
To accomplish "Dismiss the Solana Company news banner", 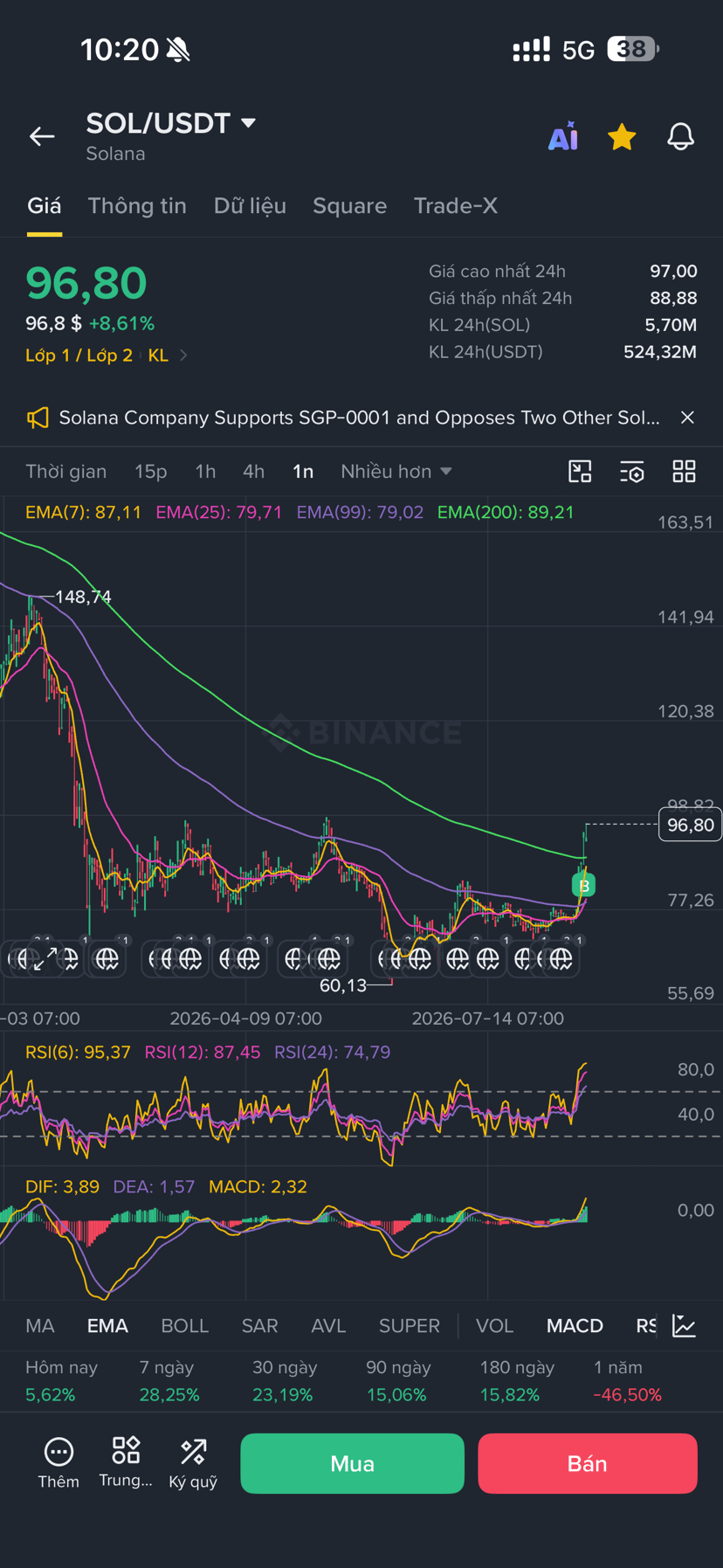I will pyautogui.click(x=687, y=418).
